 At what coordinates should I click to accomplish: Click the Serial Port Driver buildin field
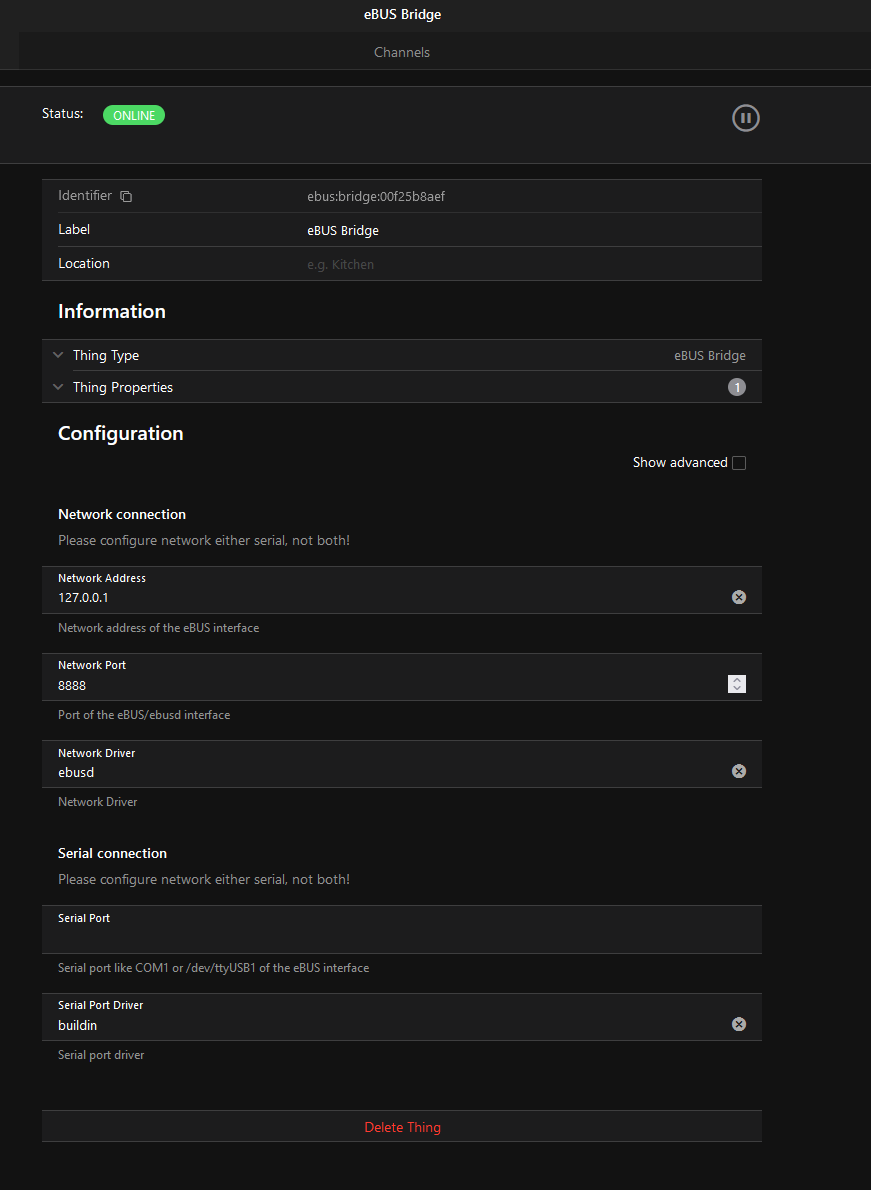tap(380, 1025)
